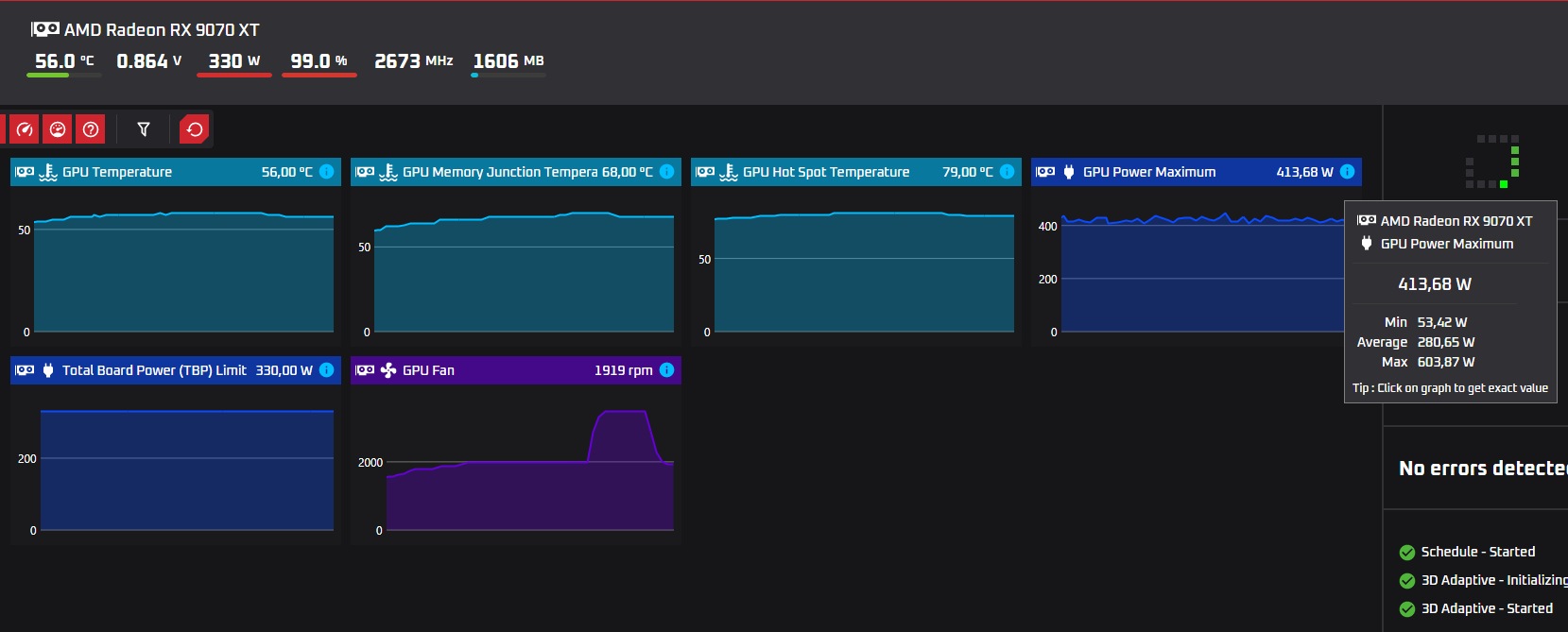
Task: Select the 56.0 °C temperature readout
Action: tap(64, 61)
